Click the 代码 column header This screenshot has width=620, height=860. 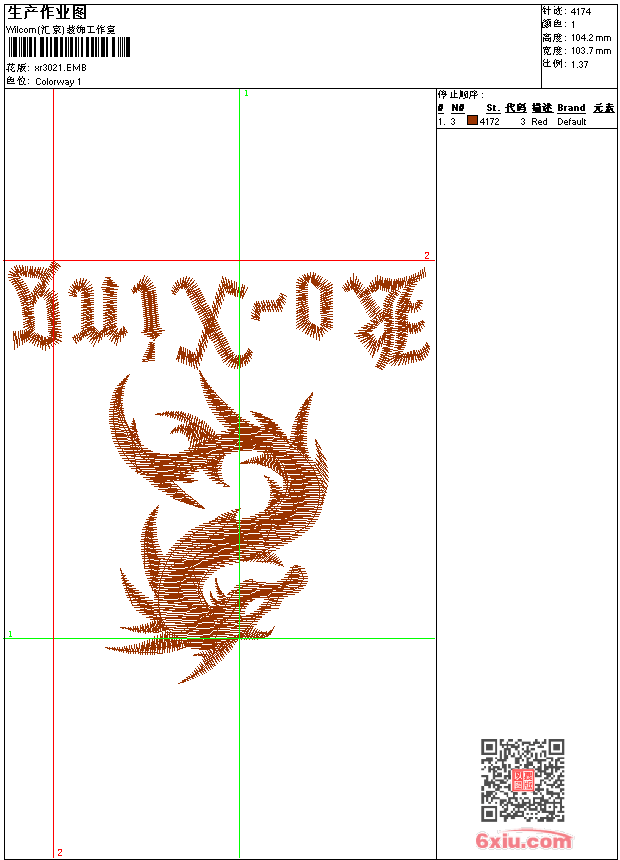(515, 108)
